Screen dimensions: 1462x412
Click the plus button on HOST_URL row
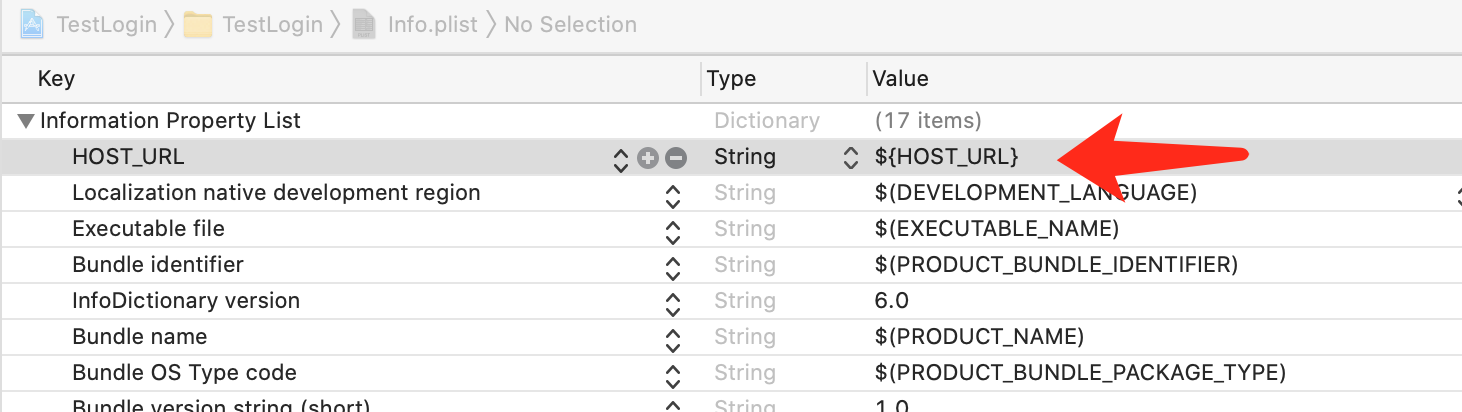click(x=648, y=157)
